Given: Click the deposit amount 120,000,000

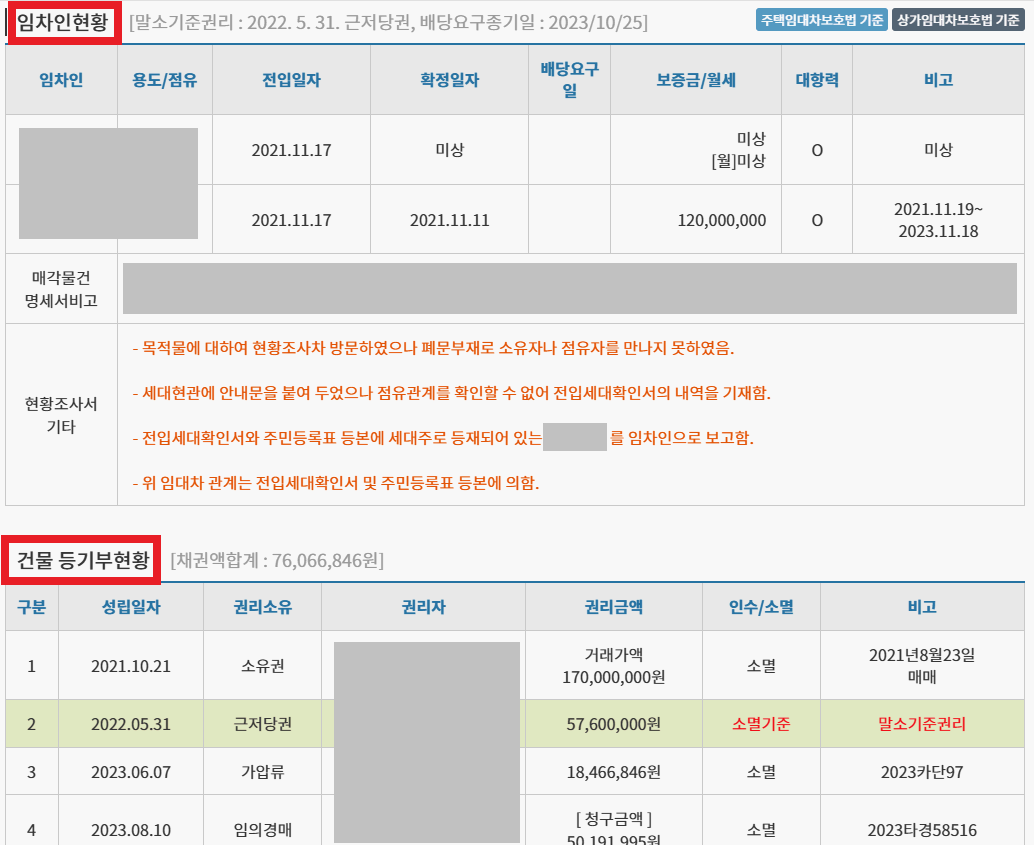Looking at the screenshot, I should [x=722, y=219].
